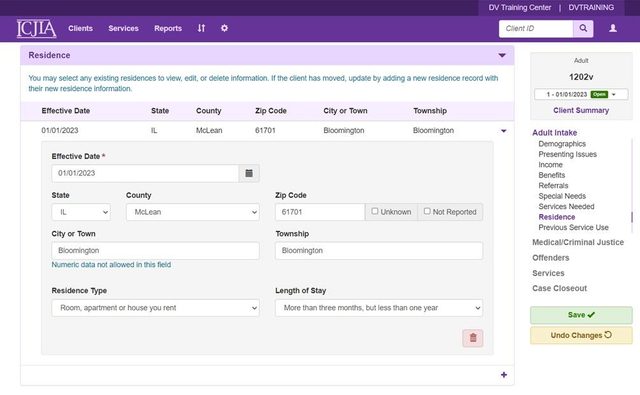This screenshot has height=395, width=640.
Task: Open Case Closeout section
Action: click(x=559, y=288)
